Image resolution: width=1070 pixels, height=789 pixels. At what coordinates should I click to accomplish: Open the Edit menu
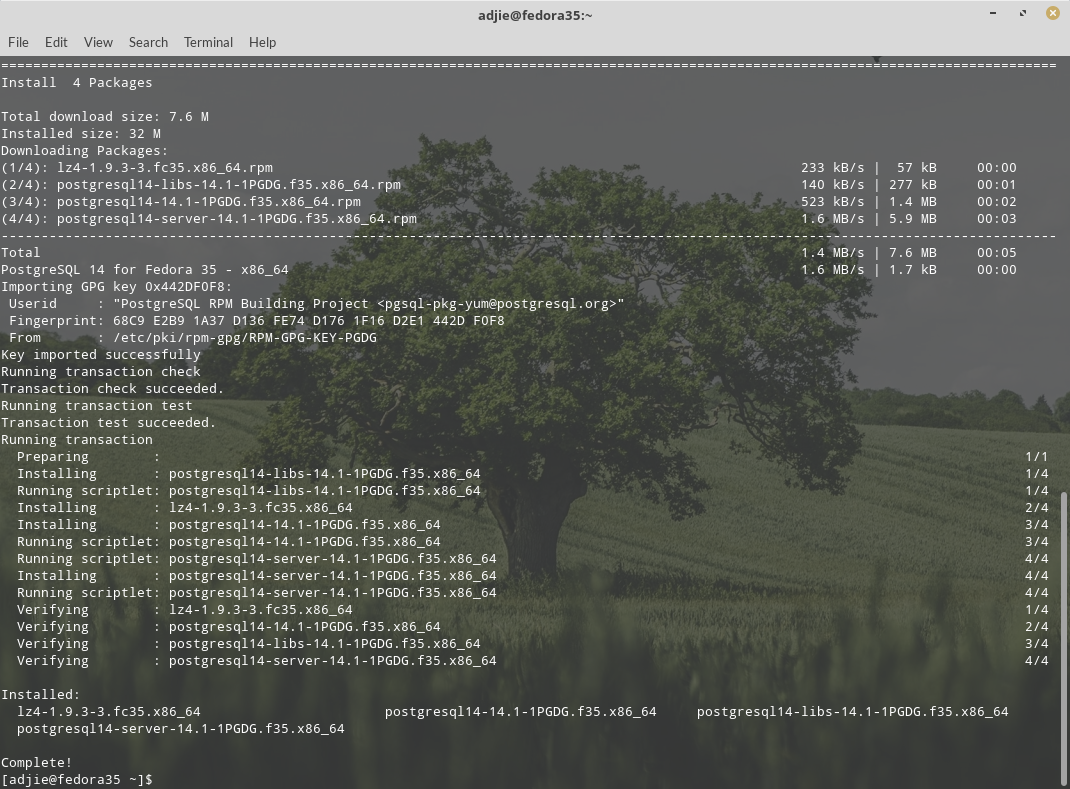point(56,42)
